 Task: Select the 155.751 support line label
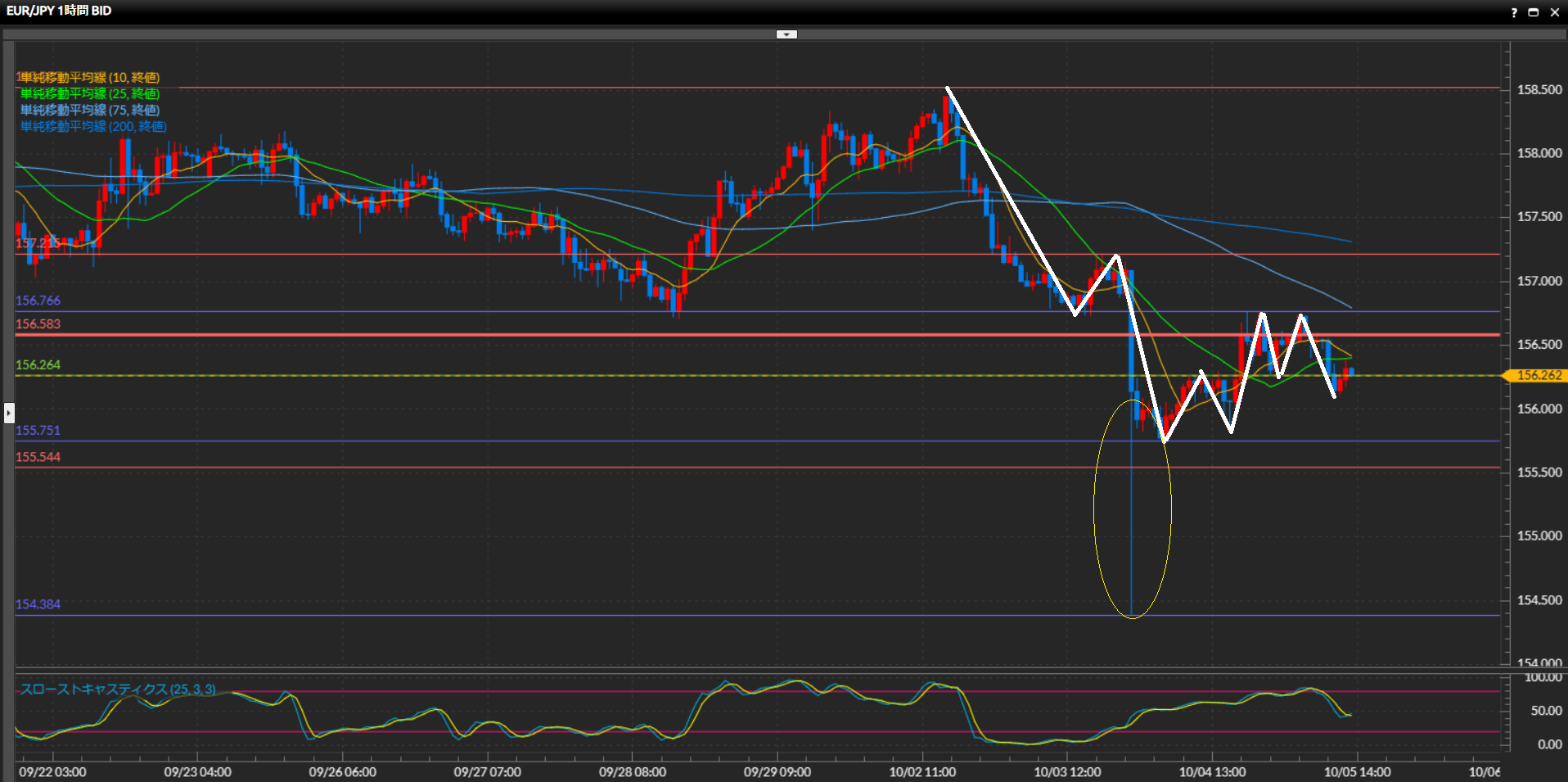[38, 431]
